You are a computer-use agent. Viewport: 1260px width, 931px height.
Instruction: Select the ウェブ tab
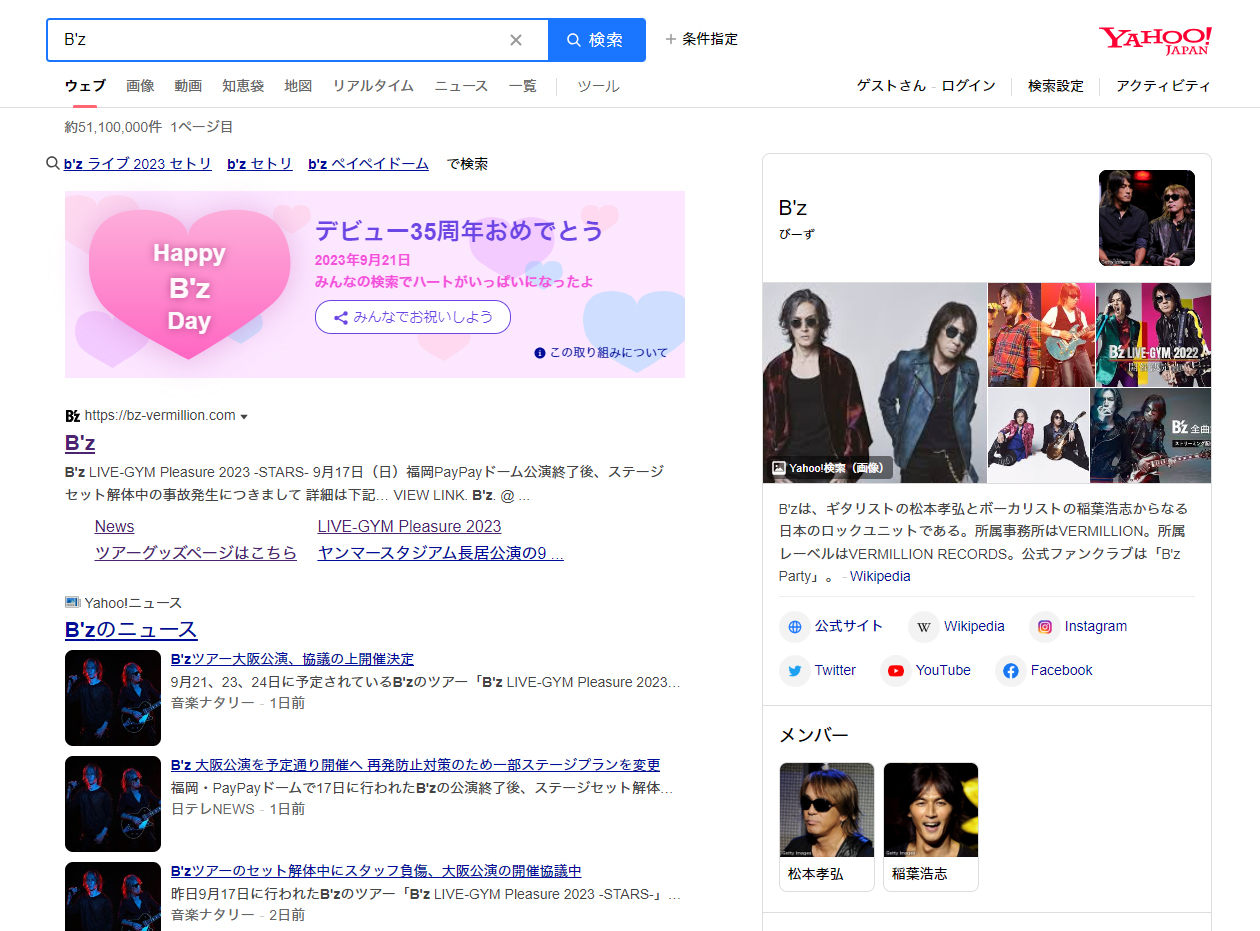click(x=85, y=86)
